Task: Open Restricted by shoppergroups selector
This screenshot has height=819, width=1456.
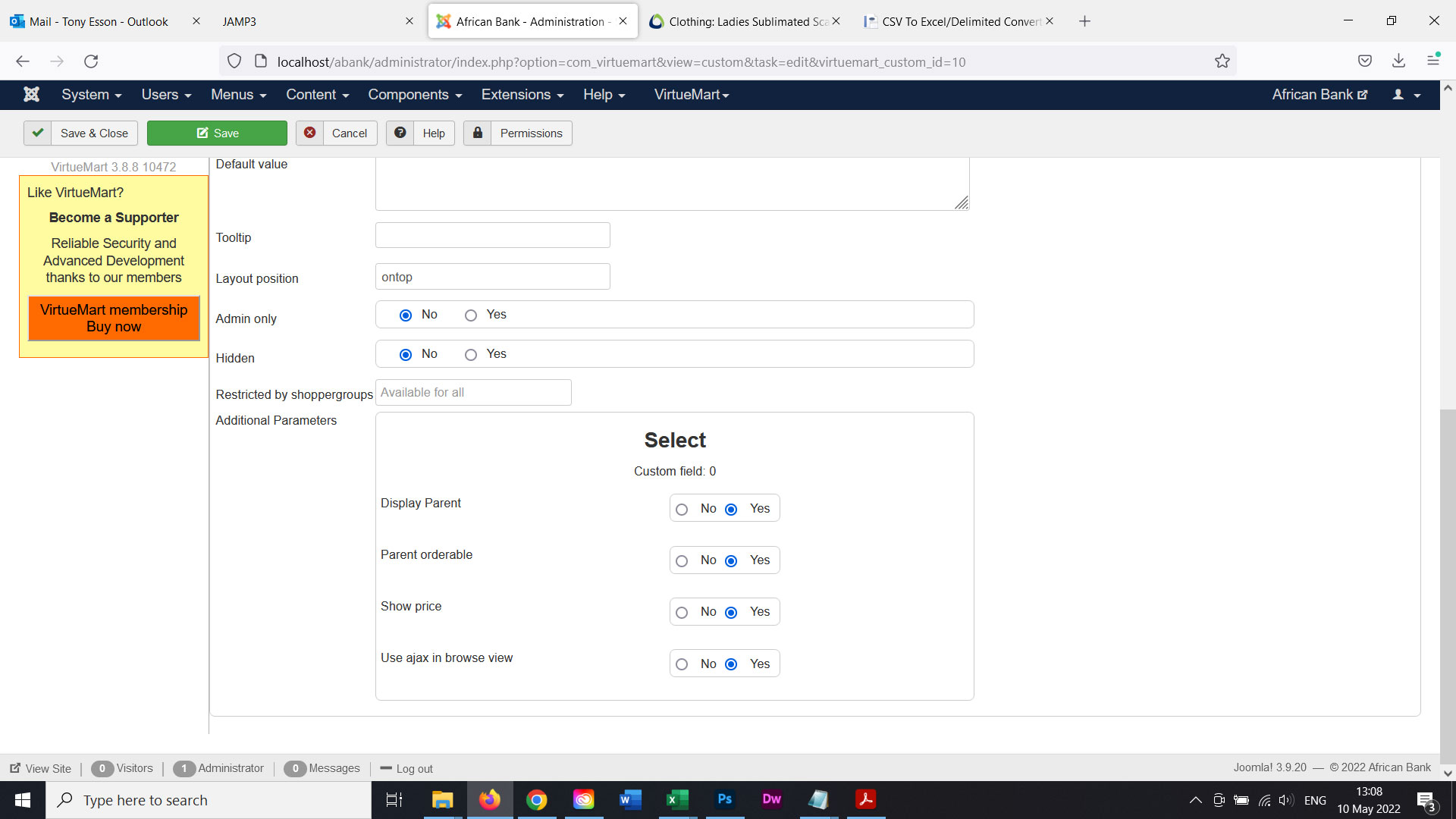Action: [x=473, y=393]
